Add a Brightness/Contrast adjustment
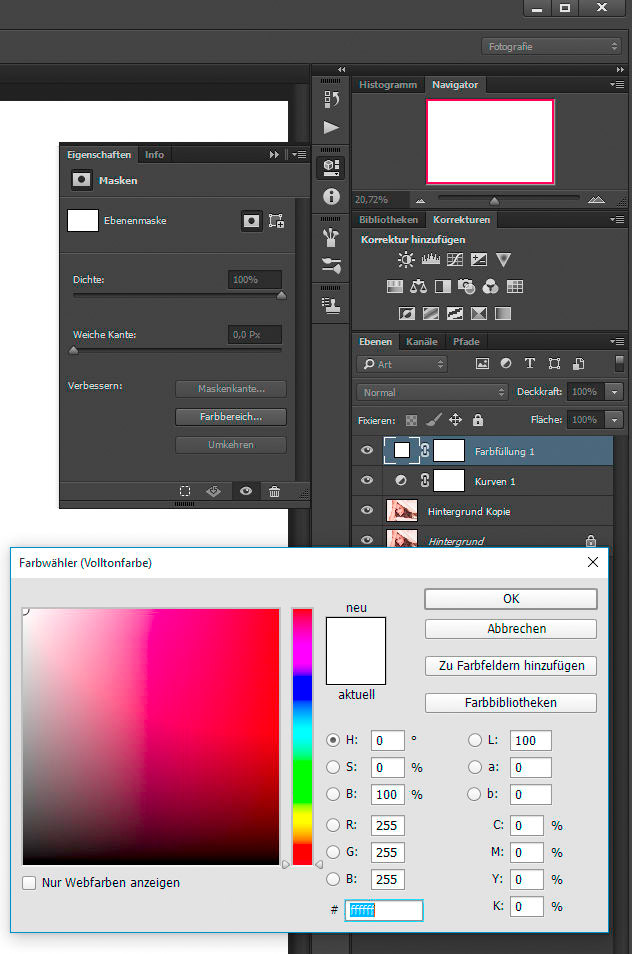 tap(406, 260)
